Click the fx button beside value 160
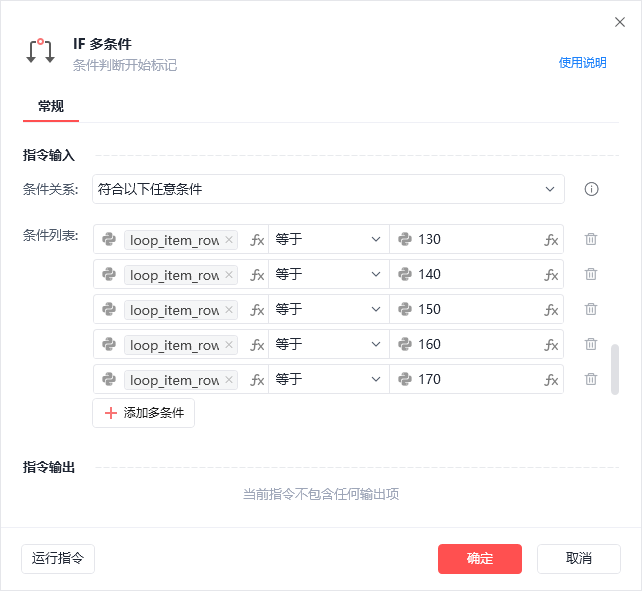 [551, 344]
